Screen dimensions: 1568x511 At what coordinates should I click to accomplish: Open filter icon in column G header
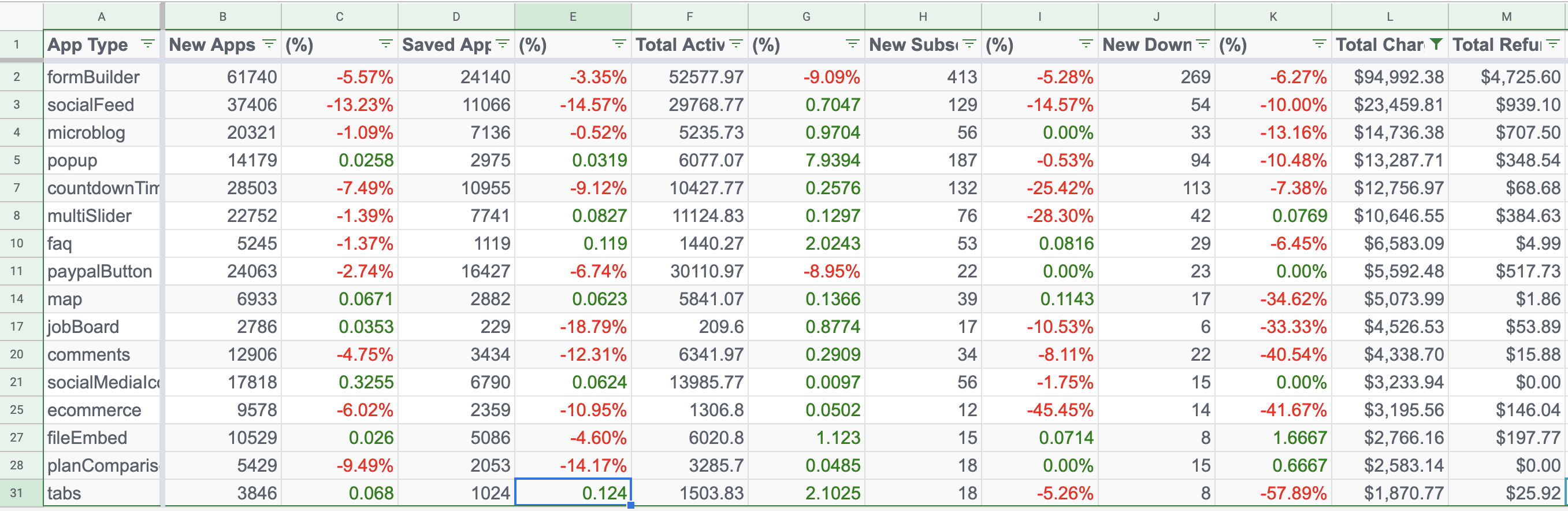point(852,44)
